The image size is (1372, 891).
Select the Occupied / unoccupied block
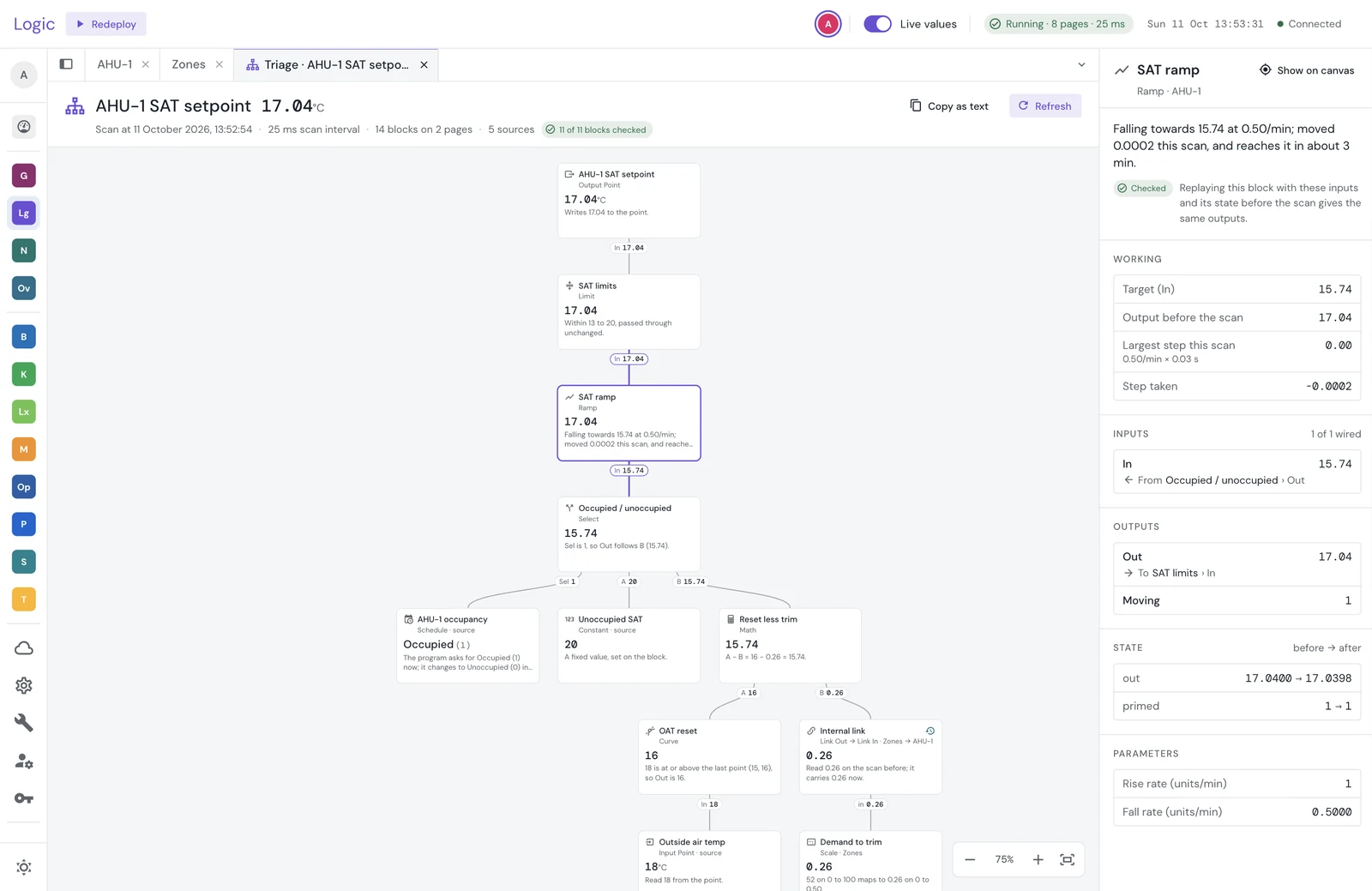click(629, 533)
